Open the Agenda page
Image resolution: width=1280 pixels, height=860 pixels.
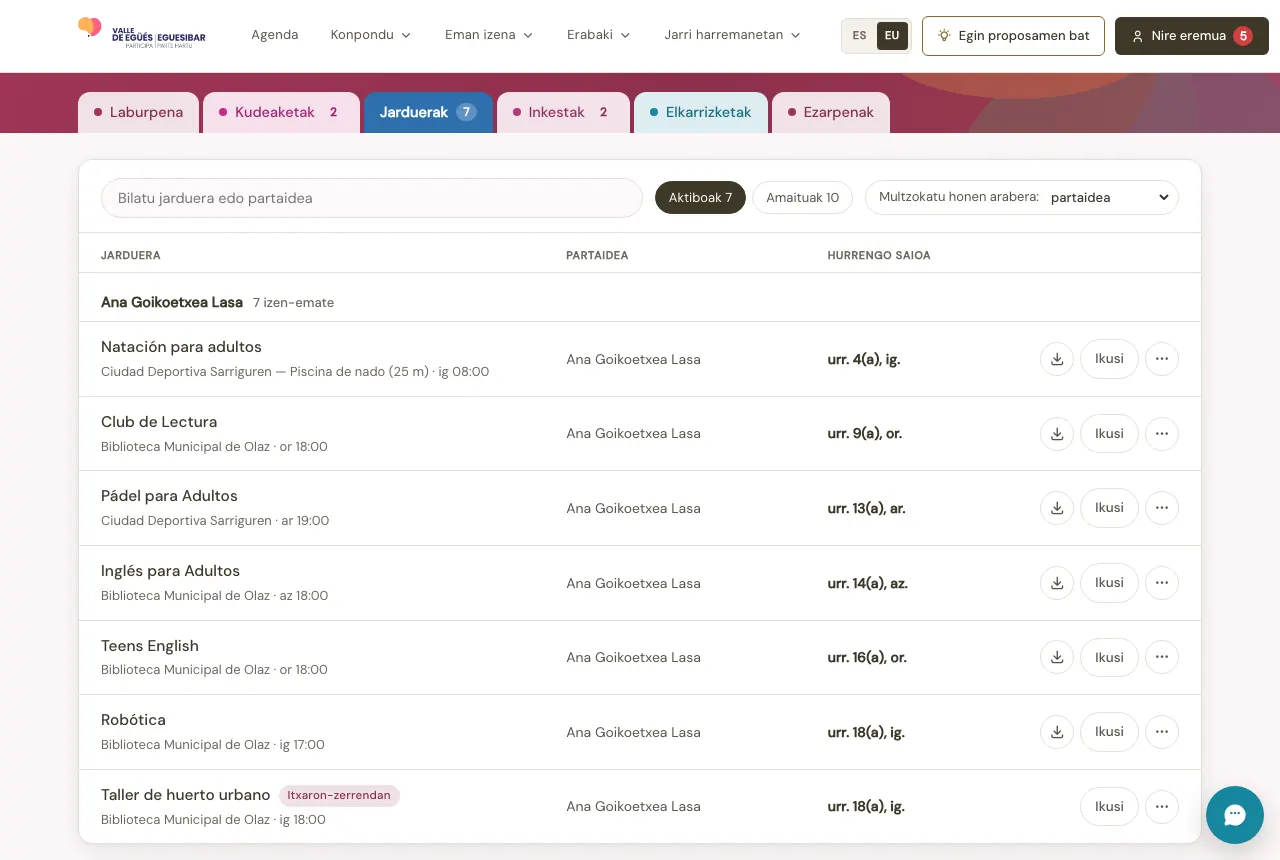pyautogui.click(x=275, y=35)
